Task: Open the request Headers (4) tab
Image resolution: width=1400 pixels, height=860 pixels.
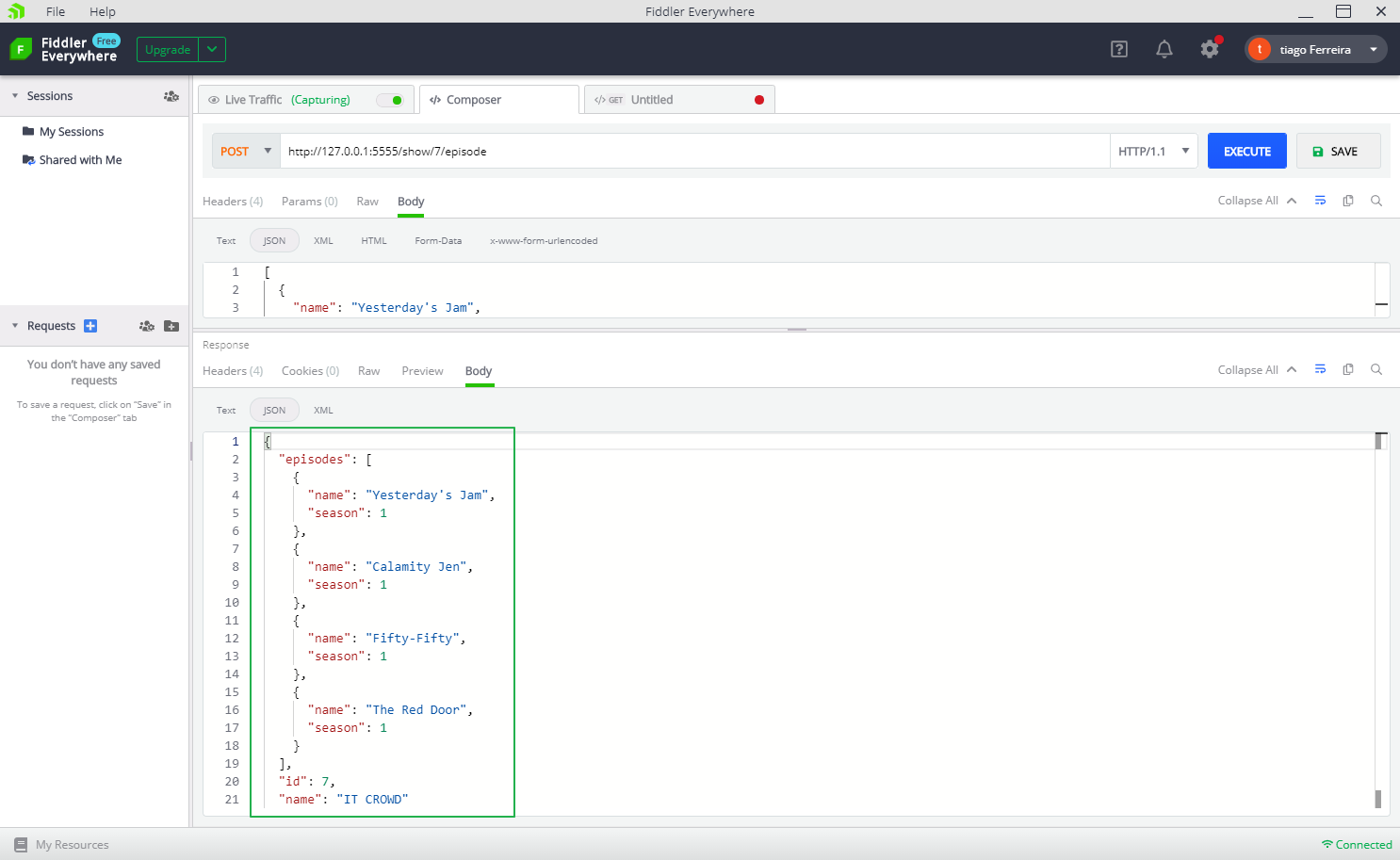Action: (233, 202)
